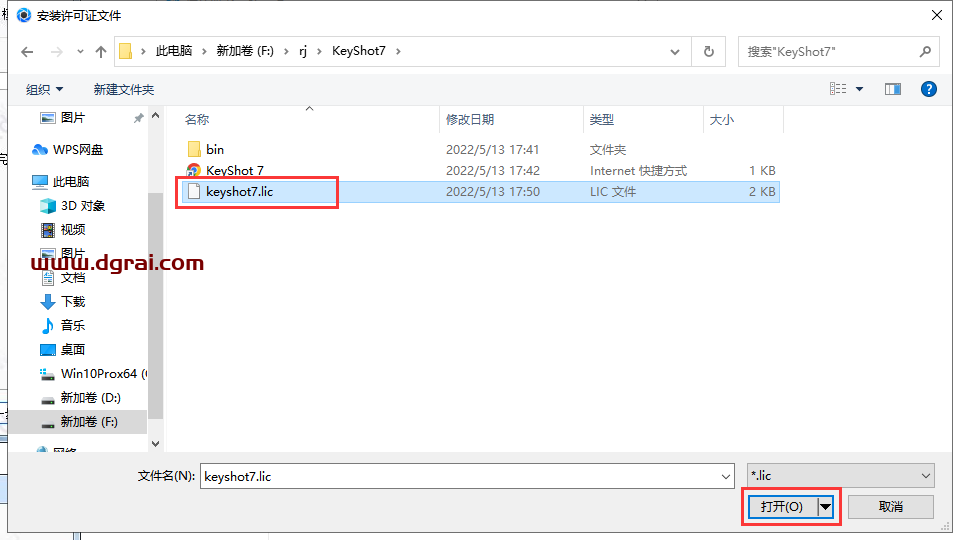
Task: Open 下载 folder in sidebar
Action: pyautogui.click(x=73, y=302)
